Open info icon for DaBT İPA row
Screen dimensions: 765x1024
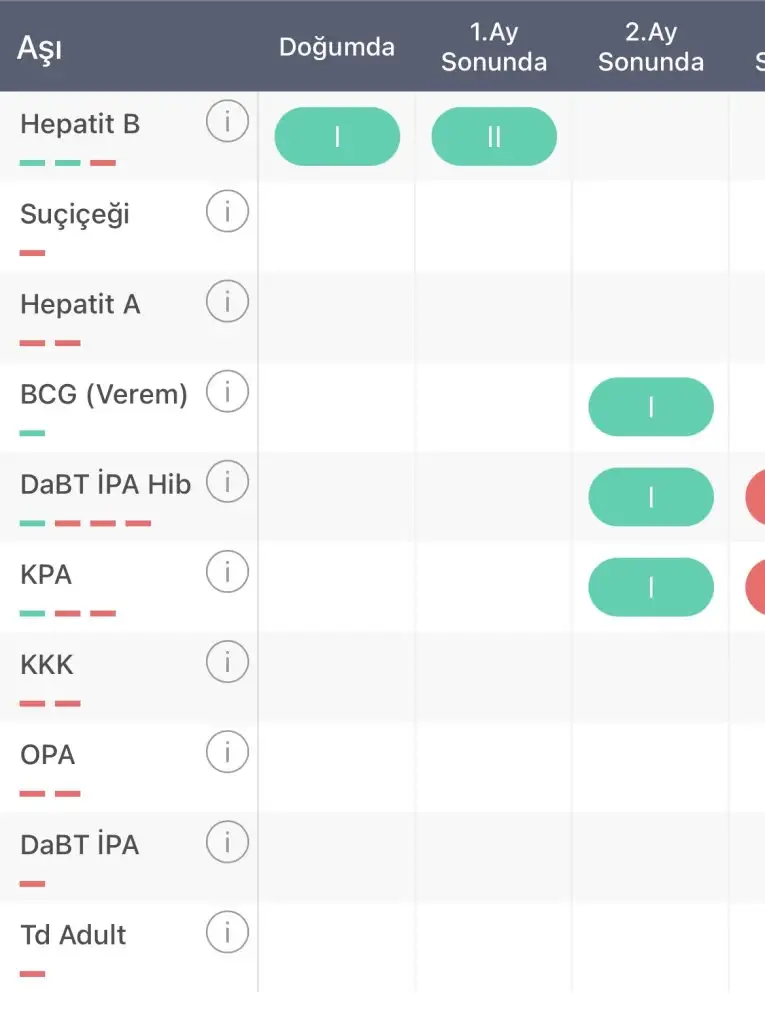(227, 843)
